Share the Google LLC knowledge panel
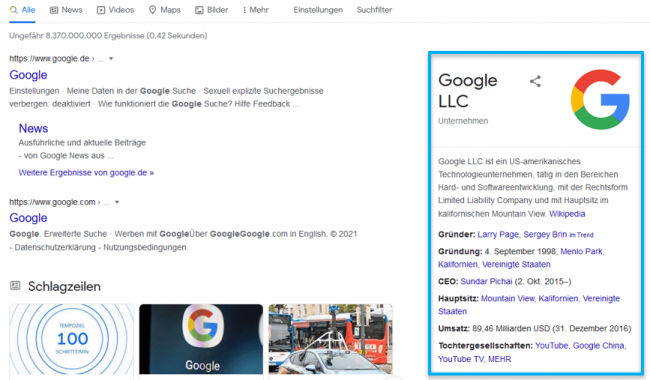 tap(535, 81)
